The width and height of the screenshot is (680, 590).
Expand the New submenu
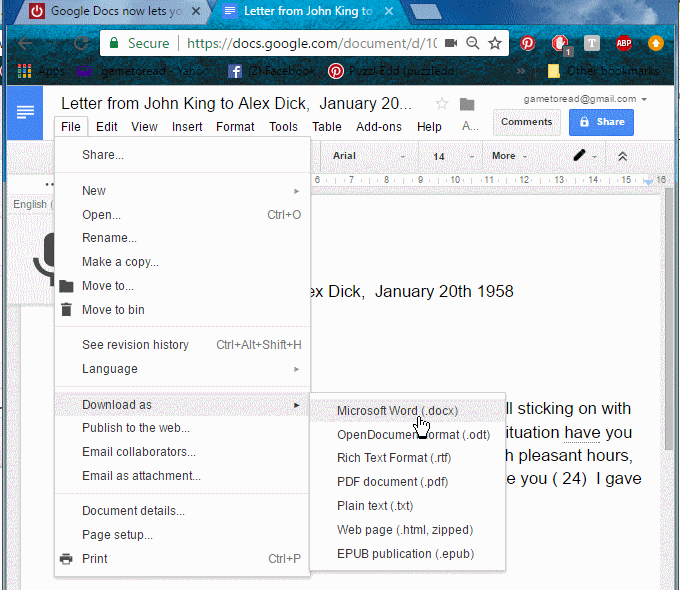tap(182, 191)
